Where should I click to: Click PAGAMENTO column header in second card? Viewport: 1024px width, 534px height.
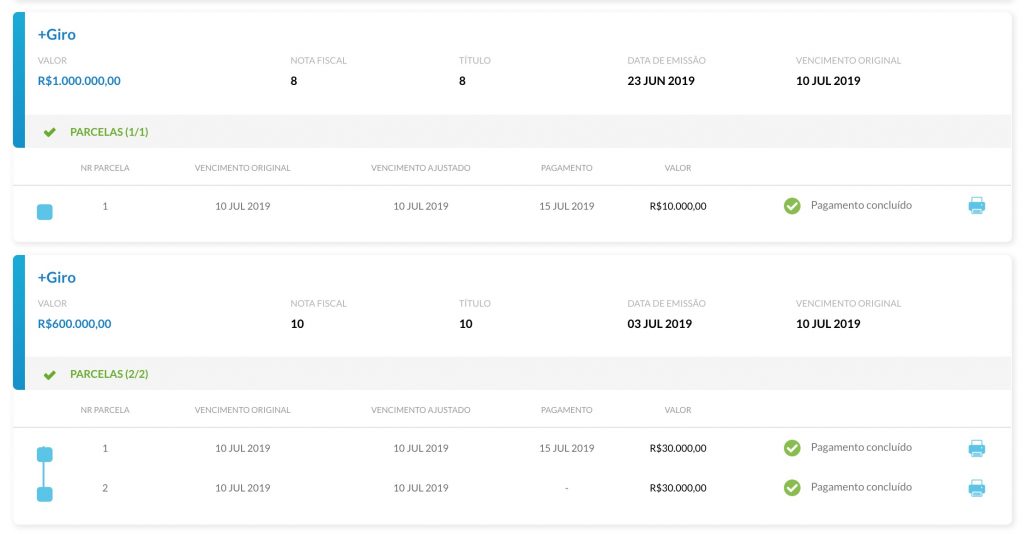(566, 410)
